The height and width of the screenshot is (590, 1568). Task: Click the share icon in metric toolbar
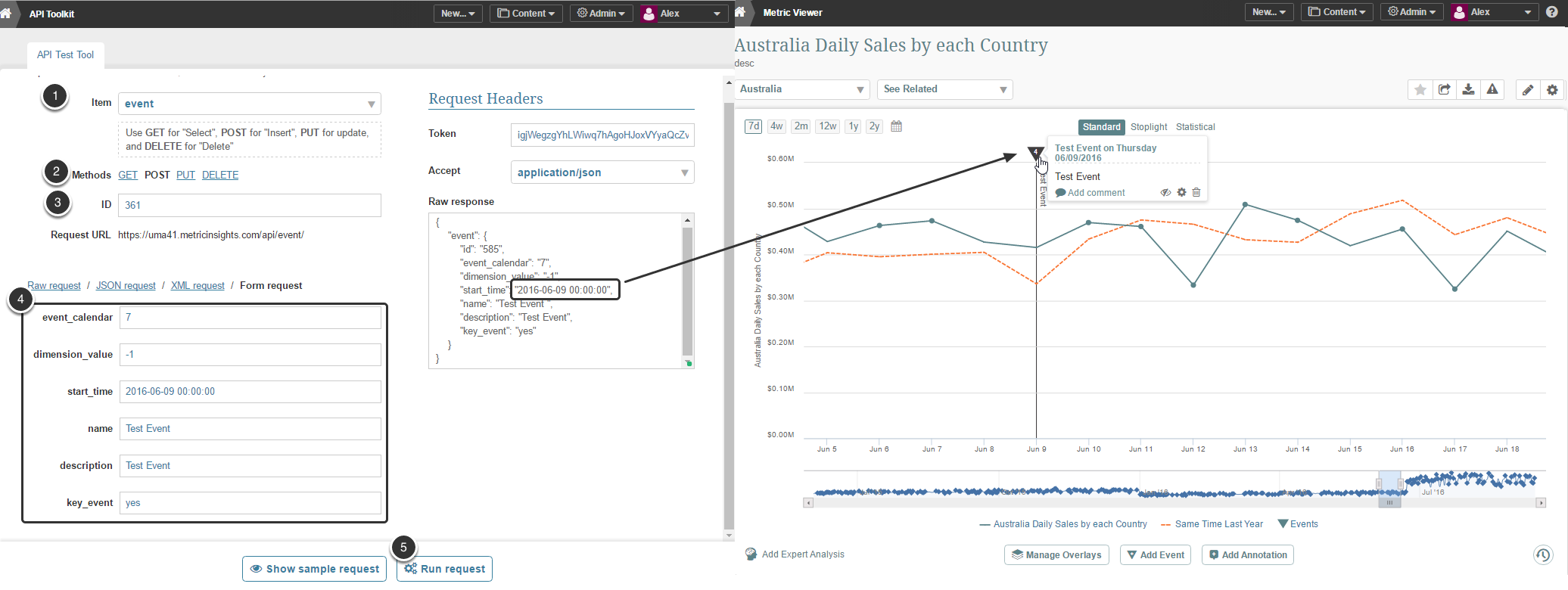[1444, 90]
